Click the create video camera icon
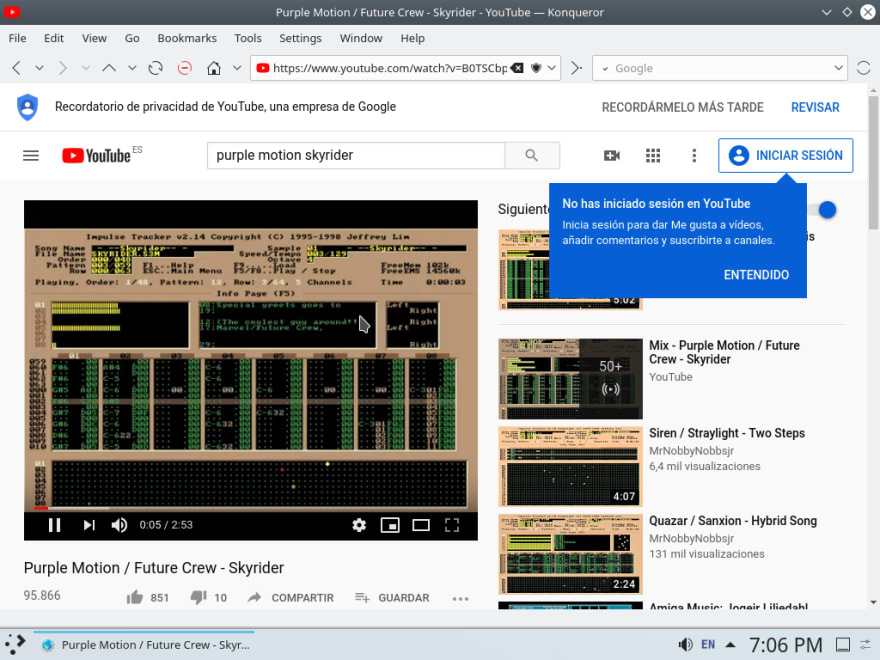This screenshot has width=880, height=660. [612, 155]
